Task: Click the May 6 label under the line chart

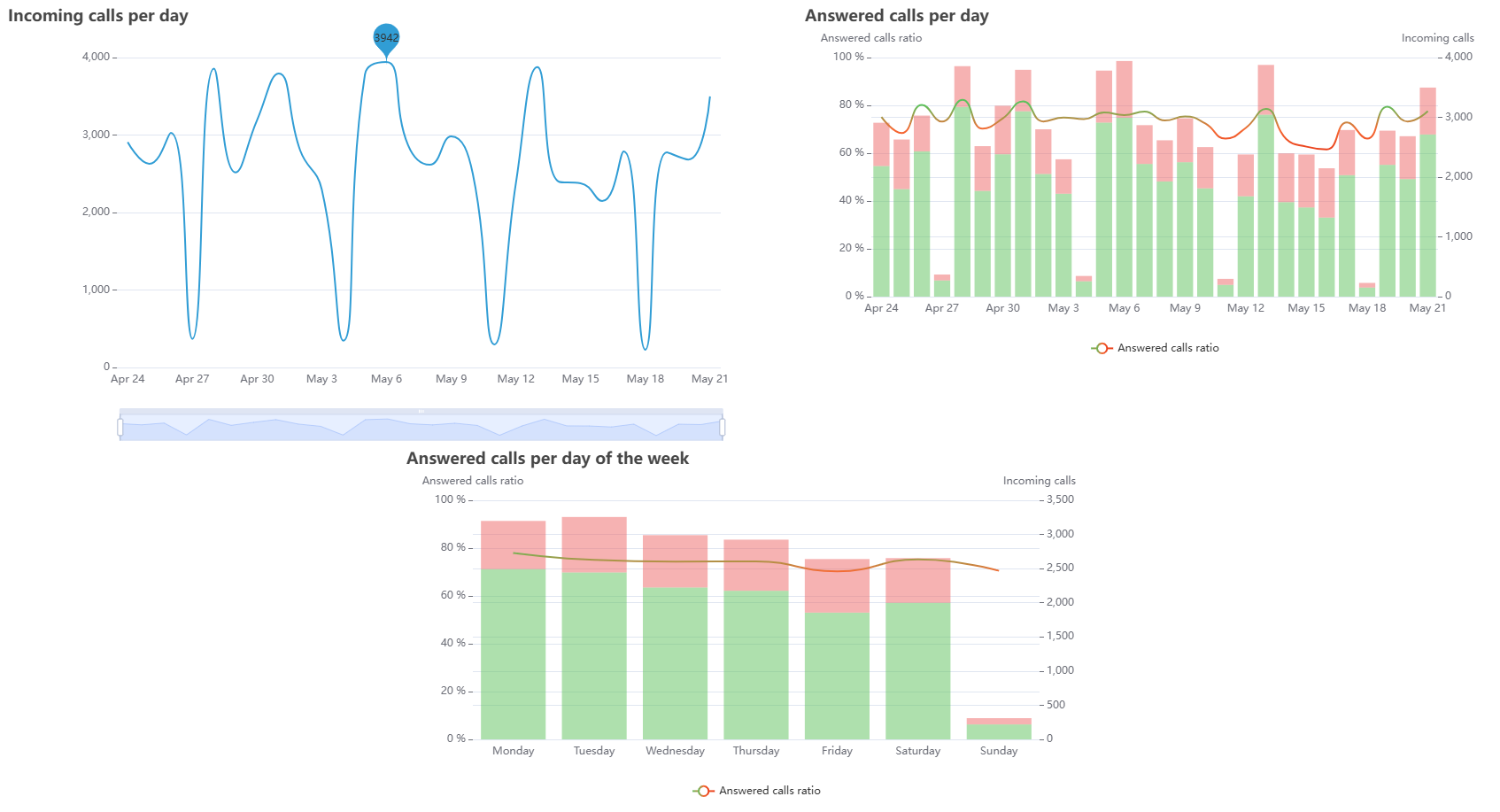Action: (x=386, y=379)
